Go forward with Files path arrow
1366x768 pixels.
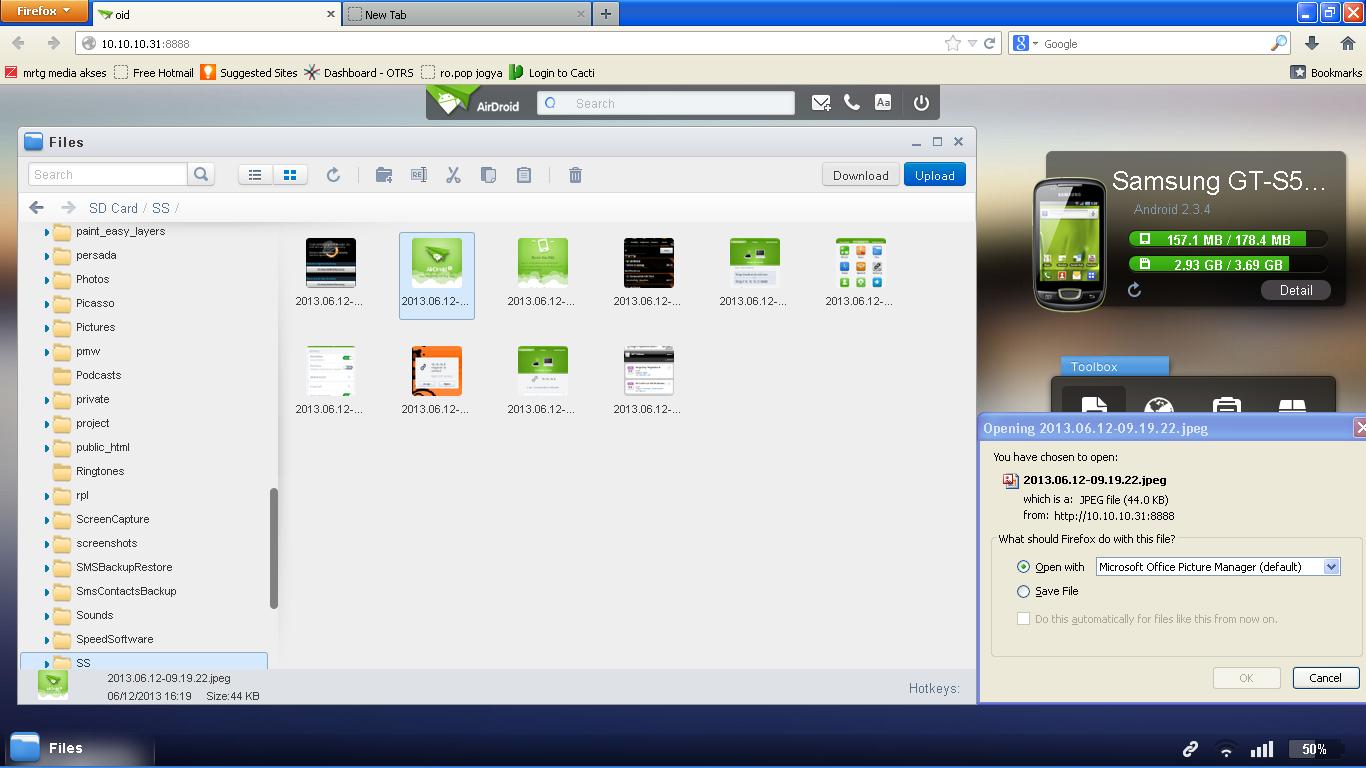68,208
